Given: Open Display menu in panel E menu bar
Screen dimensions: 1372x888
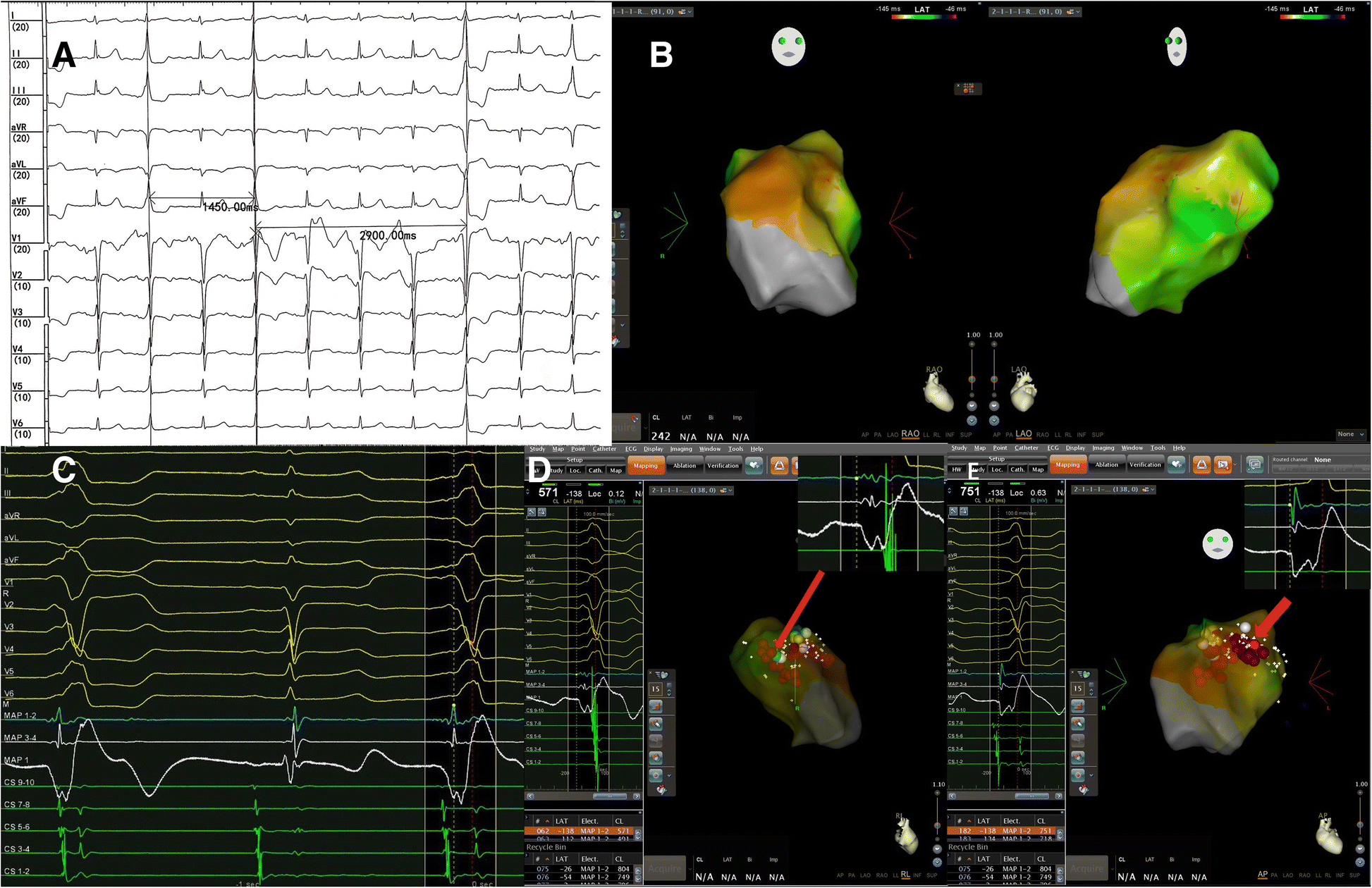Looking at the screenshot, I should click(x=1075, y=448).
